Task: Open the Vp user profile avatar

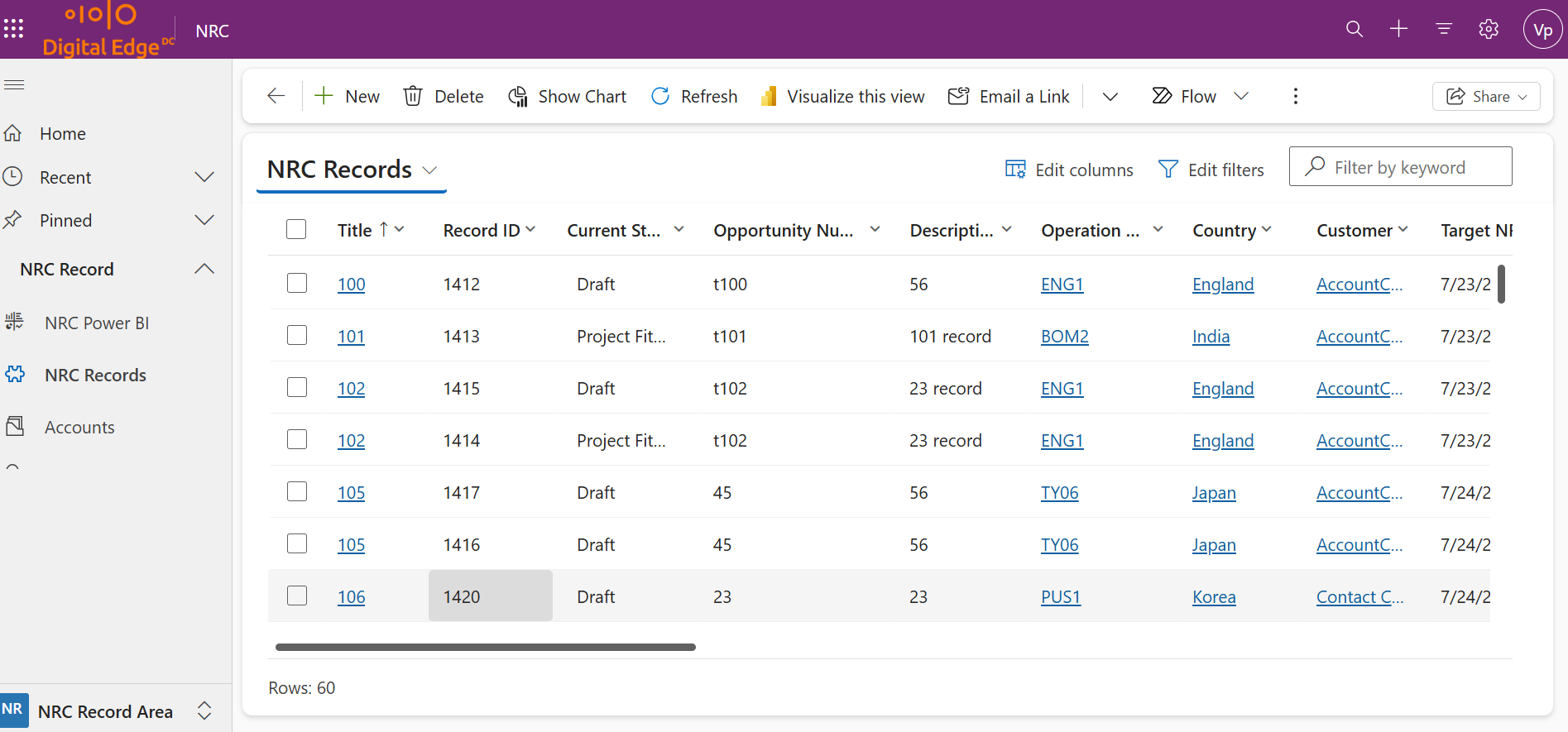Action: (1542, 30)
